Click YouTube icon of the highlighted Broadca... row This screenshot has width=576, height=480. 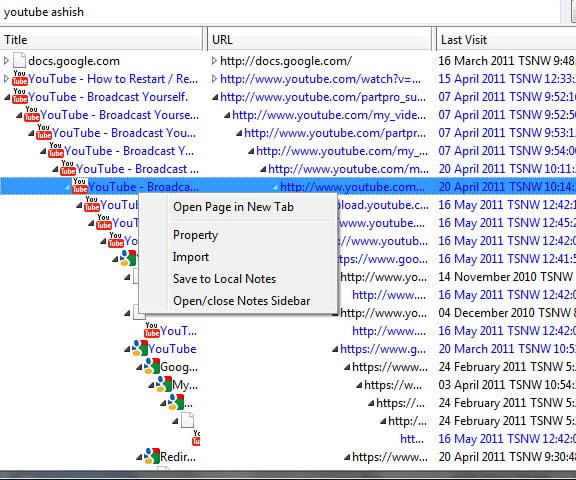click(x=80, y=186)
